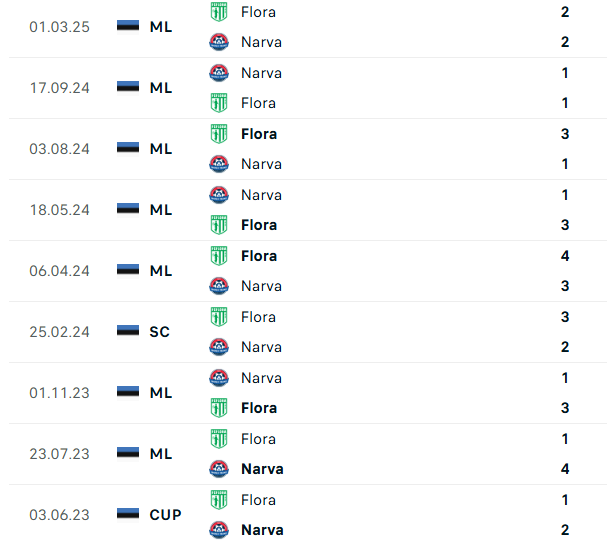Select ML label for 03.08.24 match

(161, 149)
